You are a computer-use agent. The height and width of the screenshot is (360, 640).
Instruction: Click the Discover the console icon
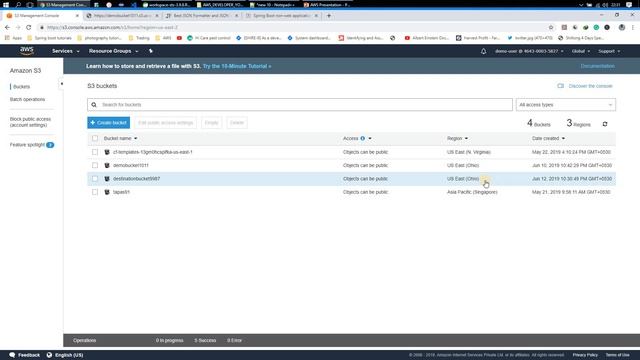pos(560,86)
